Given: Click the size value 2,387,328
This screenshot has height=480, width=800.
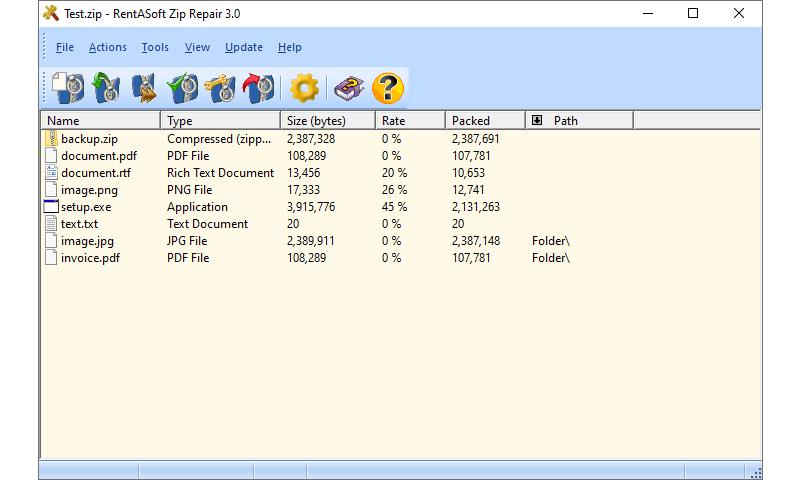Looking at the screenshot, I should pos(311,139).
